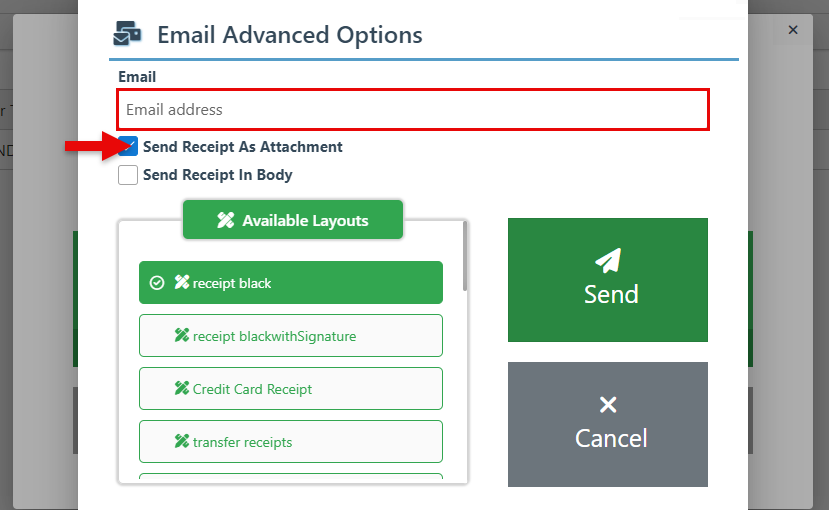Enable the Send Receipt In Body checkbox

tap(128, 175)
